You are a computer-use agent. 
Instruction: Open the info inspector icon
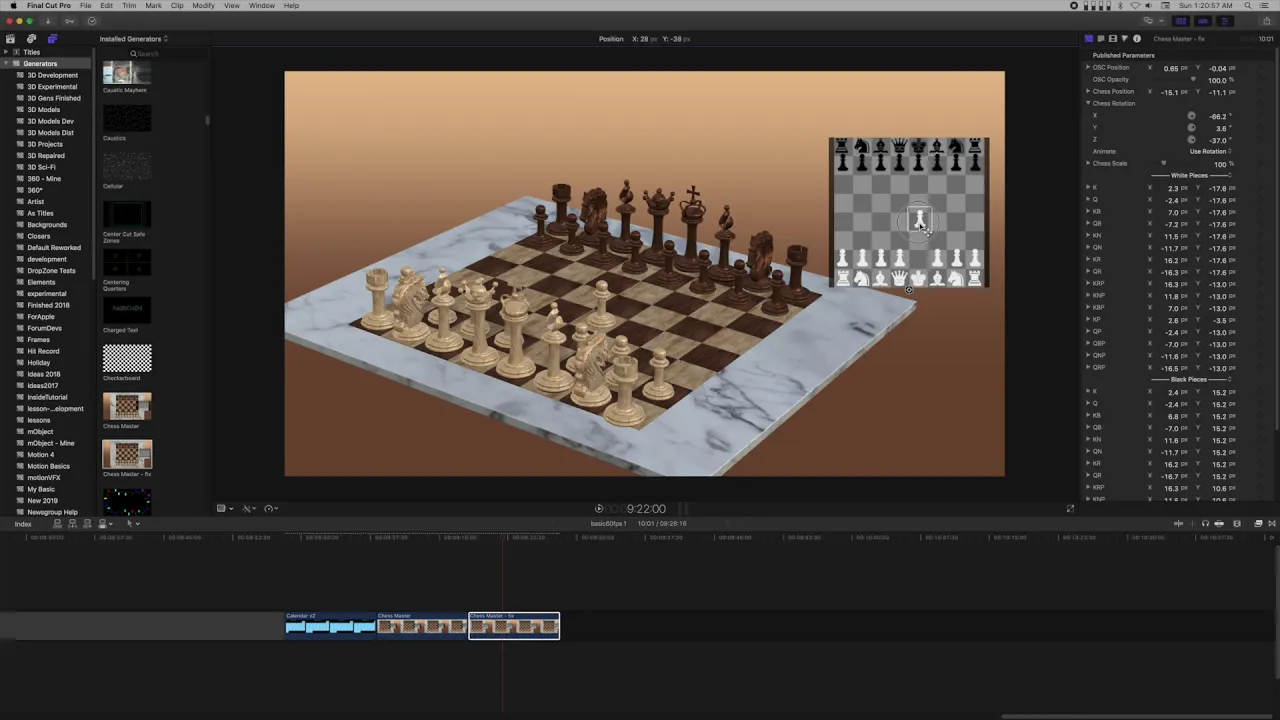pos(1137,39)
